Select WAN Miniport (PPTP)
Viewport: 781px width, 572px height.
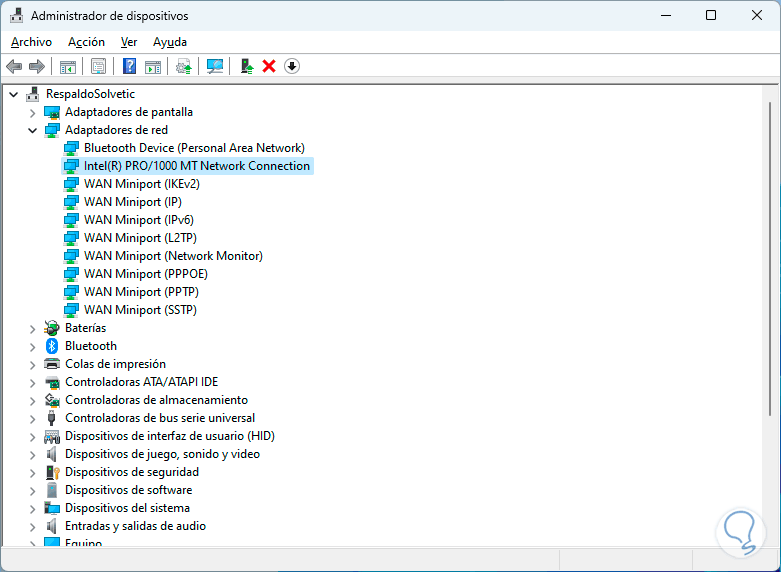coord(141,291)
